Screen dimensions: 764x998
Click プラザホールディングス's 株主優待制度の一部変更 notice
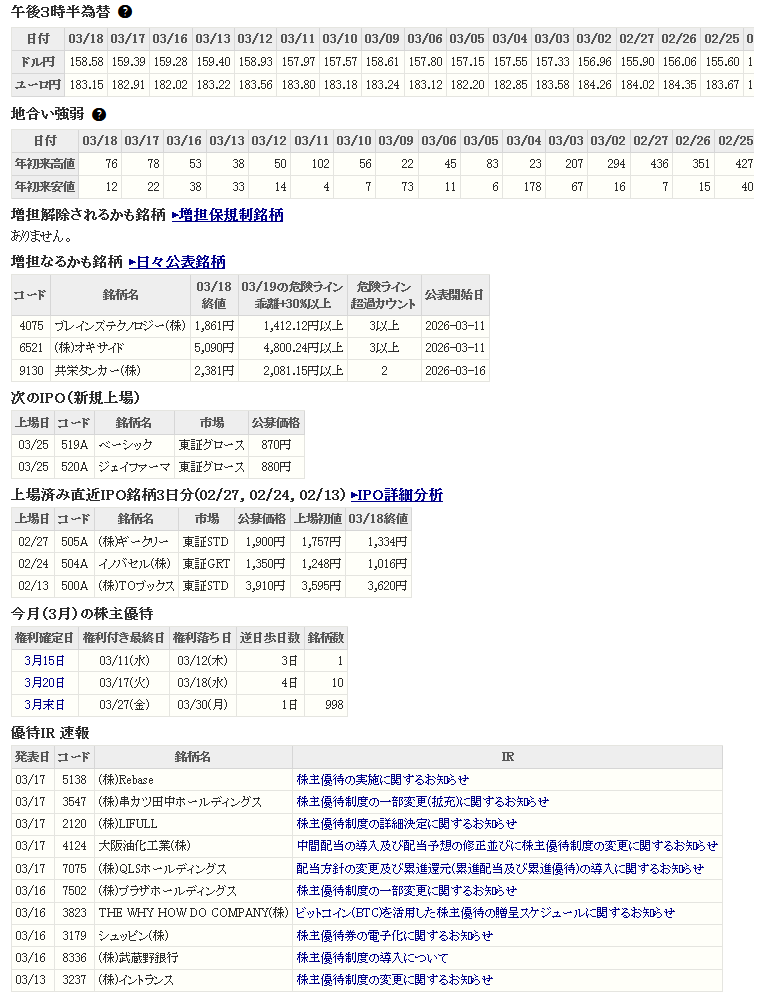[406, 890]
